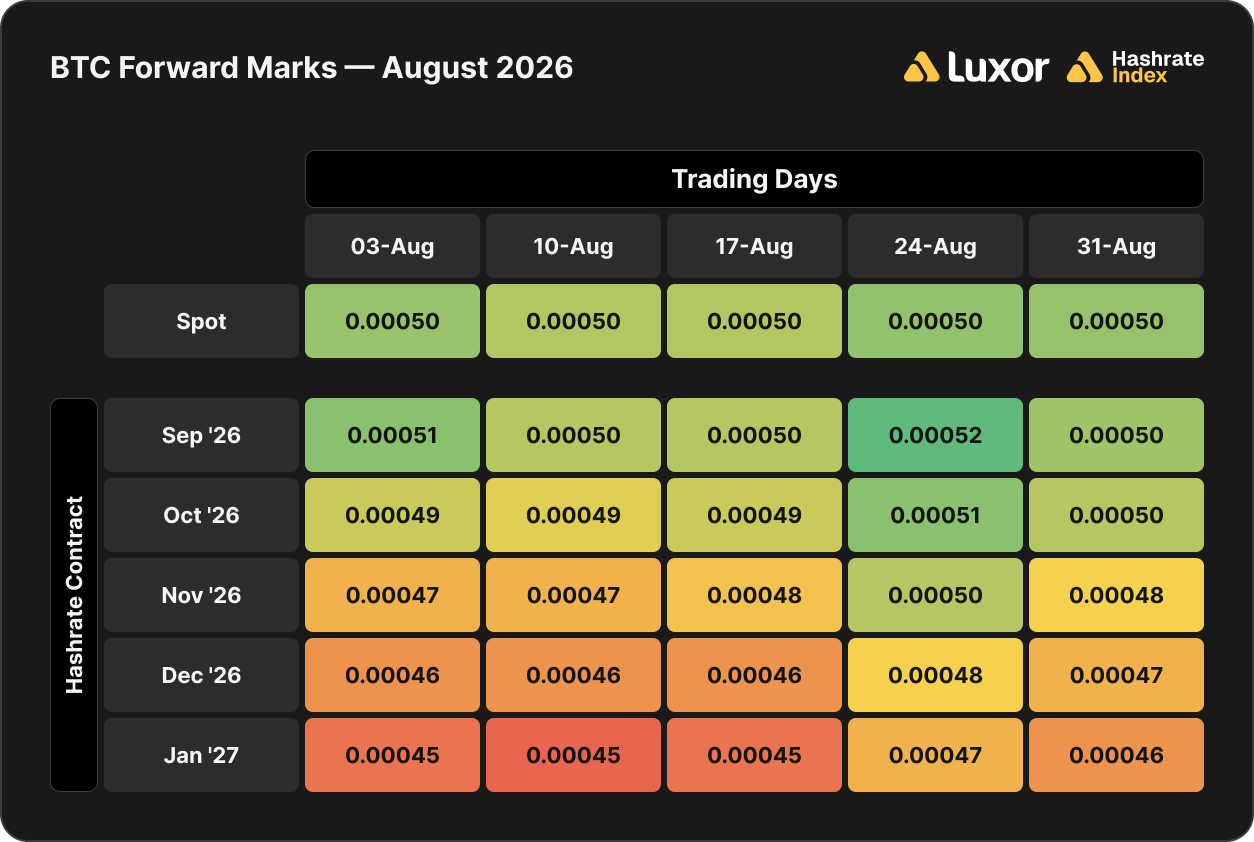Click the BTC Forward Marks title
The width and height of the screenshot is (1254, 842).
[x=312, y=67]
